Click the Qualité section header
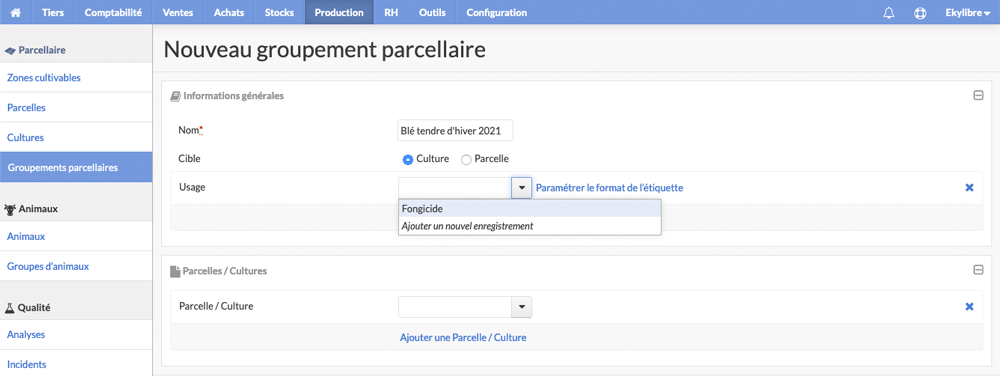 coord(28,307)
